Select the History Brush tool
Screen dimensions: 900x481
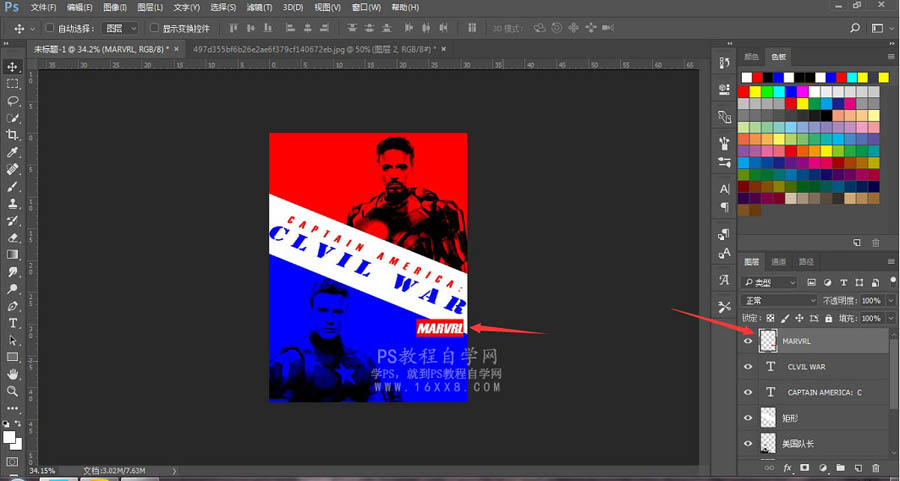click(12, 221)
